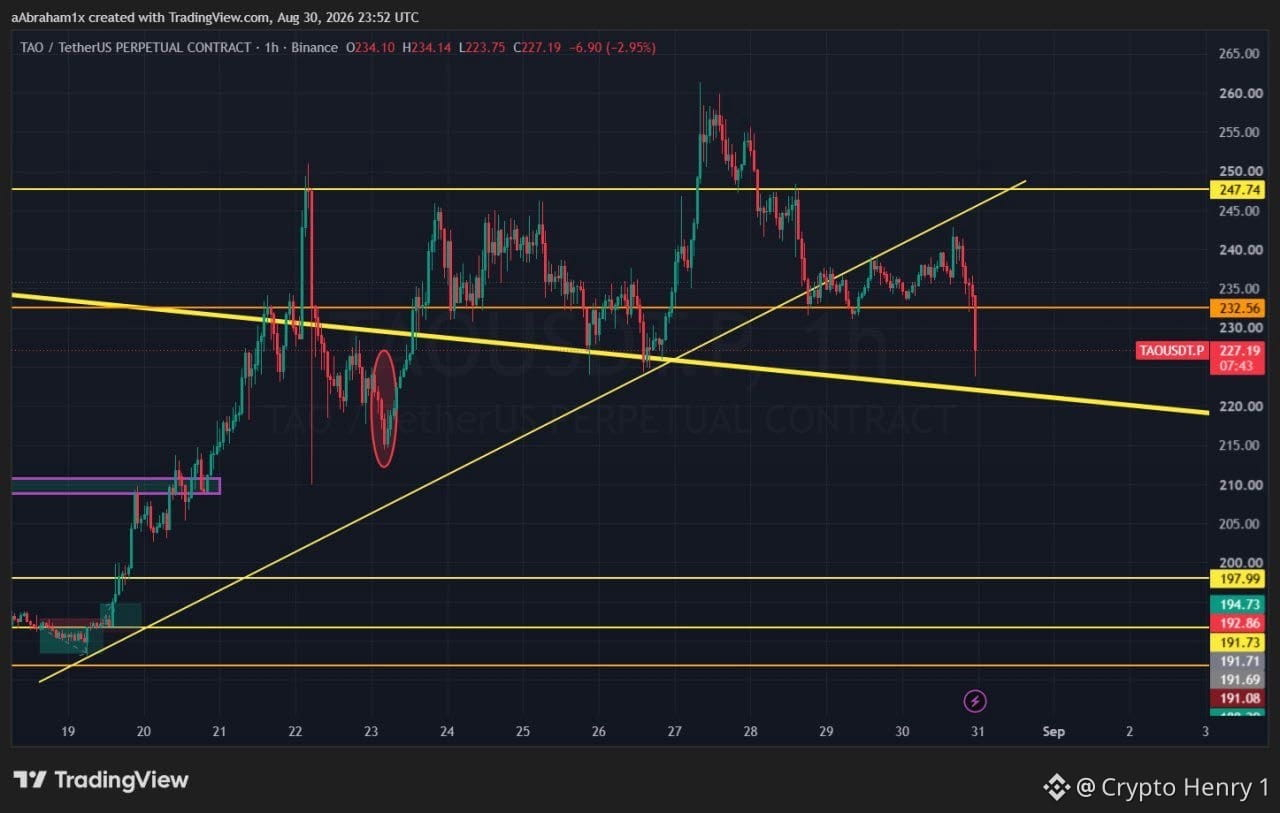Viewport: 1280px width, 813px height.
Task: Click the red 192.86 price label
Action: click(1236, 623)
